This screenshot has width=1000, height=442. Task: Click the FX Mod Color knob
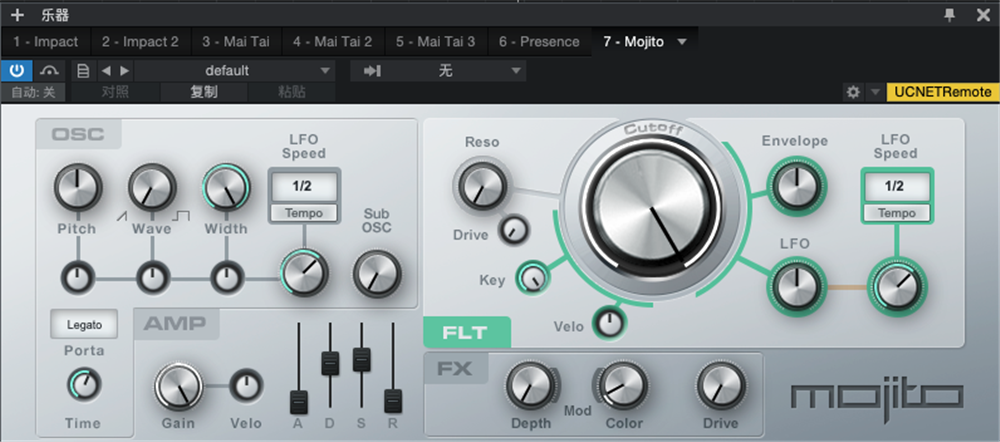point(623,386)
